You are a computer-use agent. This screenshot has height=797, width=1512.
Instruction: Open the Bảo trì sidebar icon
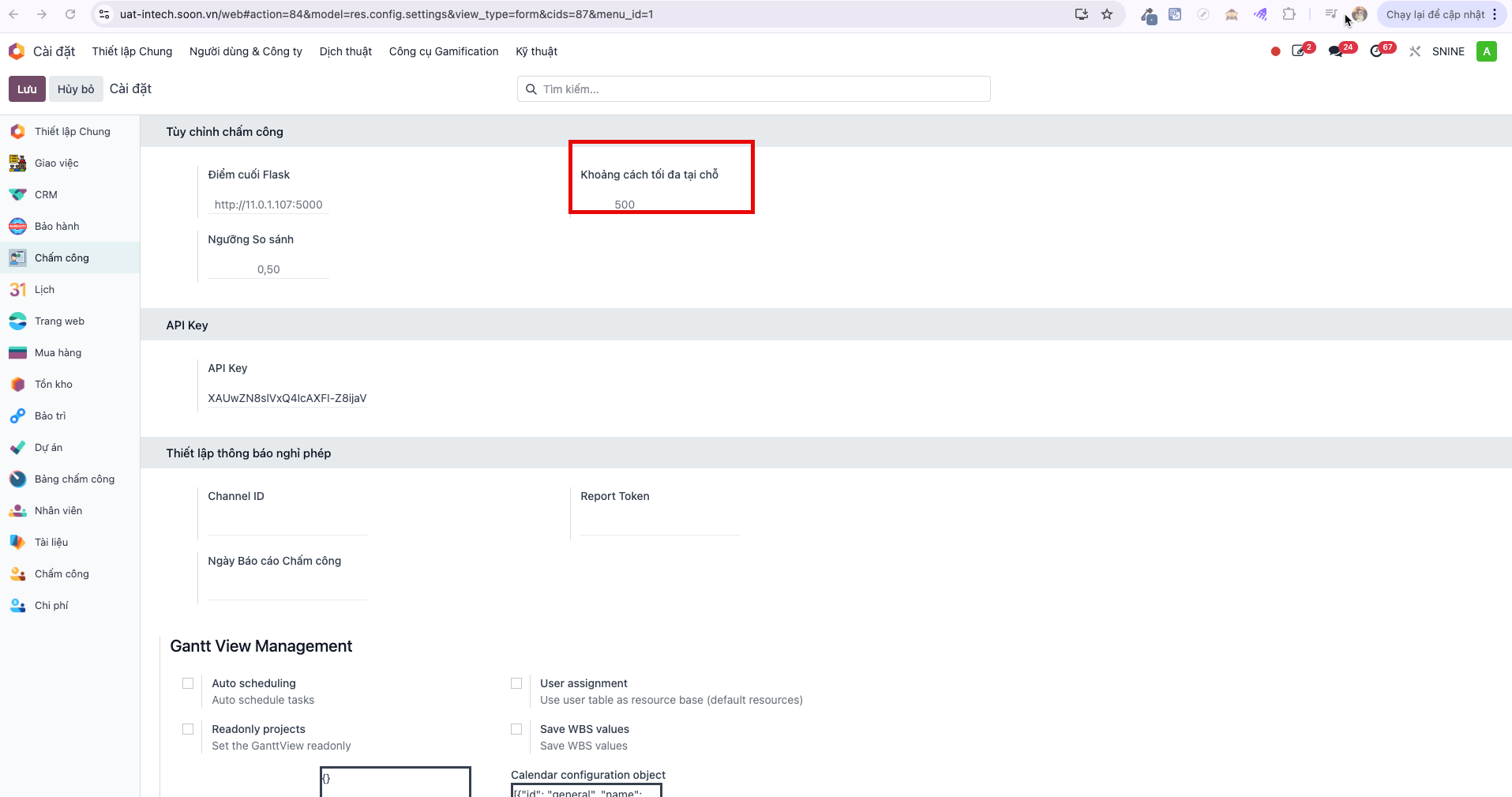click(x=17, y=415)
